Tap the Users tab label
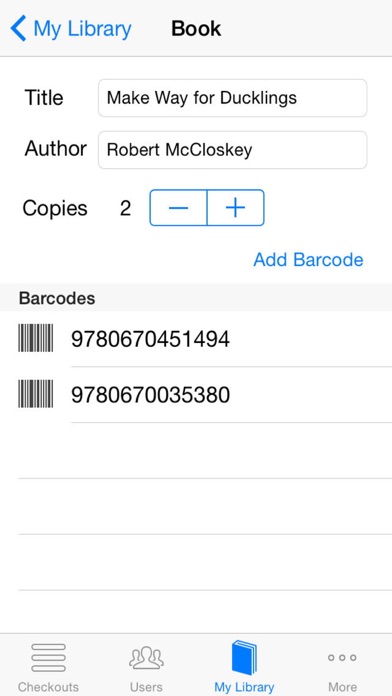 point(147,687)
